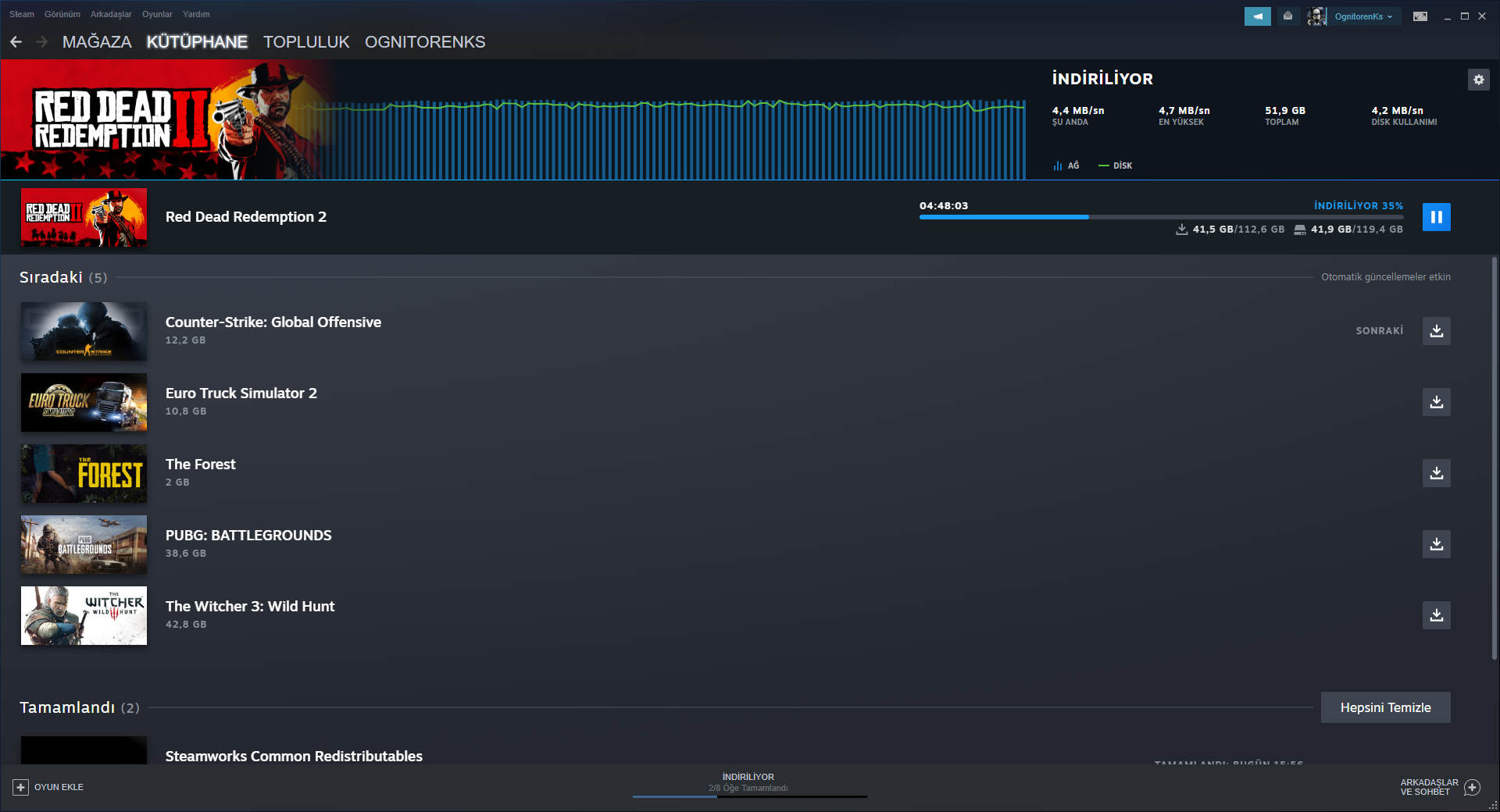Click the Red Dead Redemption II banner image
The image size is (1500, 812).
pyautogui.click(x=168, y=119)
